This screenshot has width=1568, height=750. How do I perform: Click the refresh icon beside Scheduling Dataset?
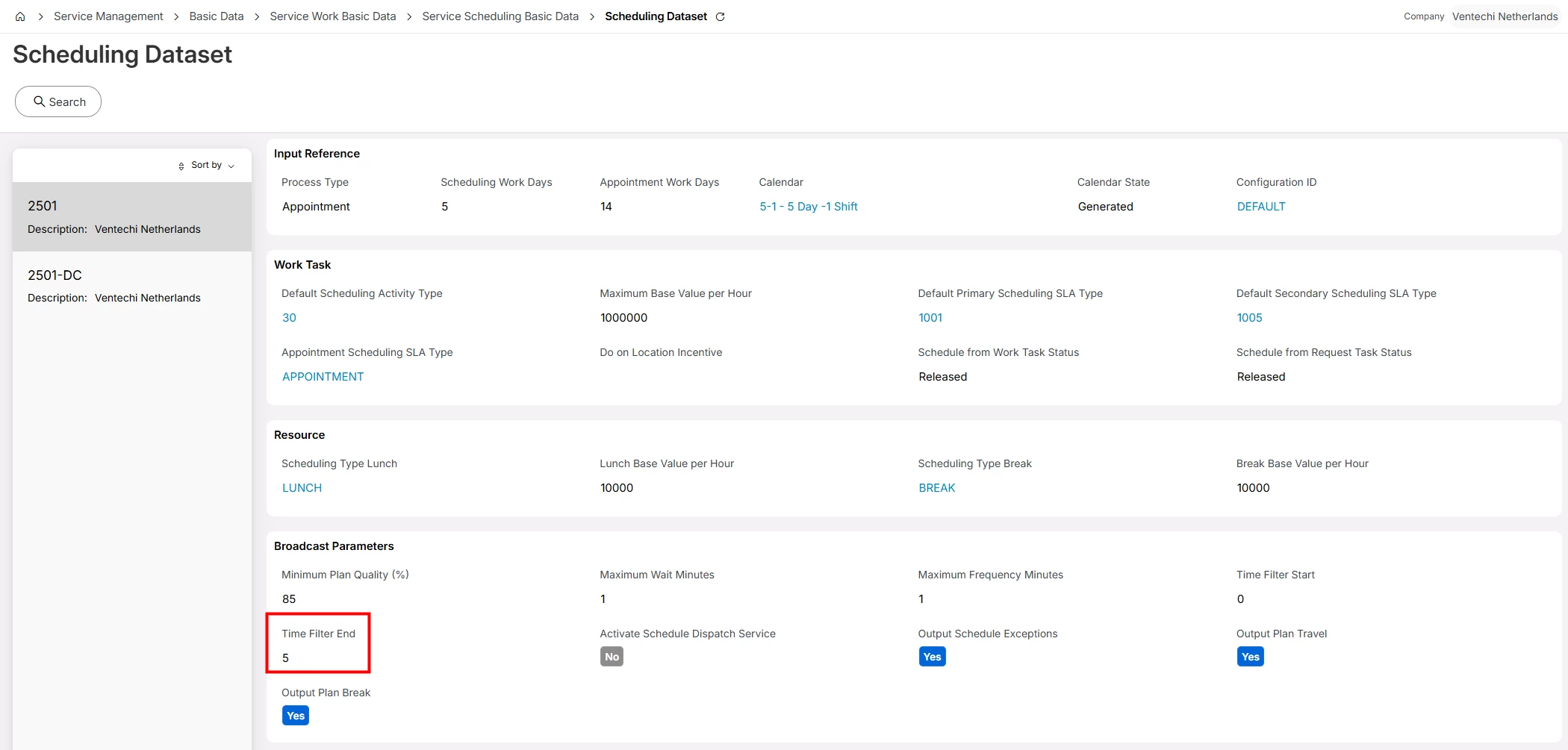click(x=721, y=16)
